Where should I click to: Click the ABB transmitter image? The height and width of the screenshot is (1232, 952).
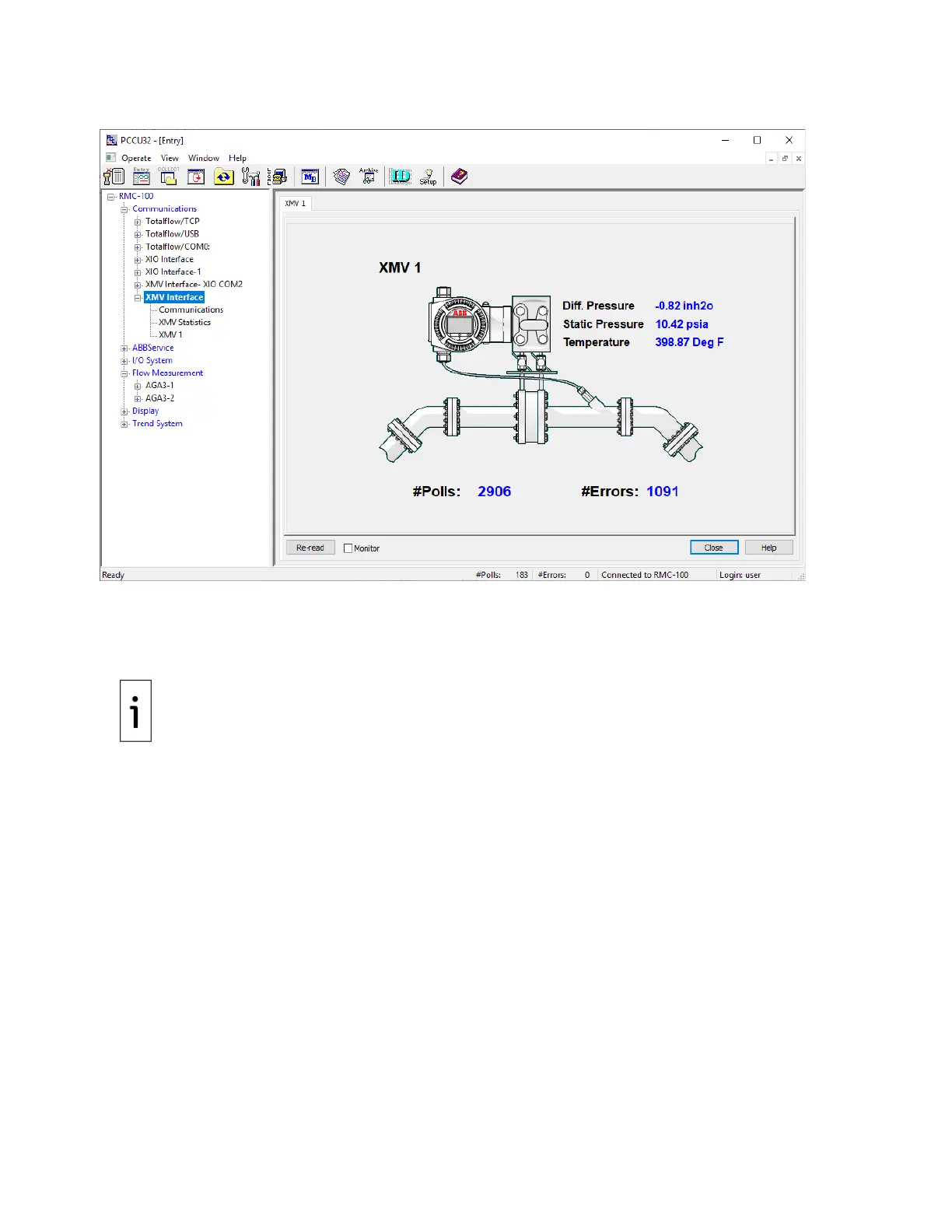pos(490,323)
